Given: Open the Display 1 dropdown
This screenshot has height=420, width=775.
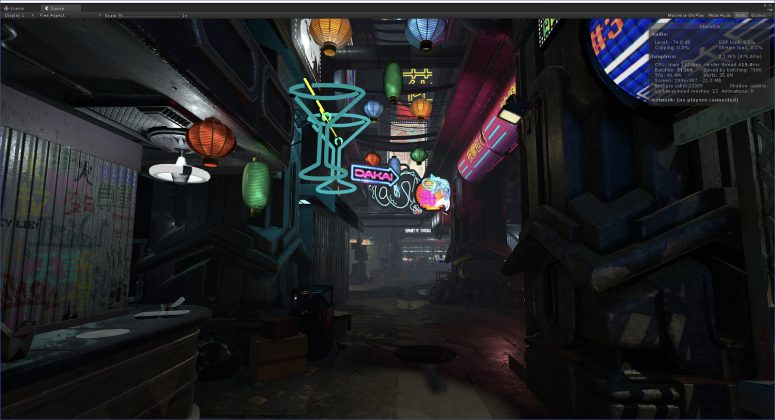Looking at the screenshot, I should click(x=15, y=16).
